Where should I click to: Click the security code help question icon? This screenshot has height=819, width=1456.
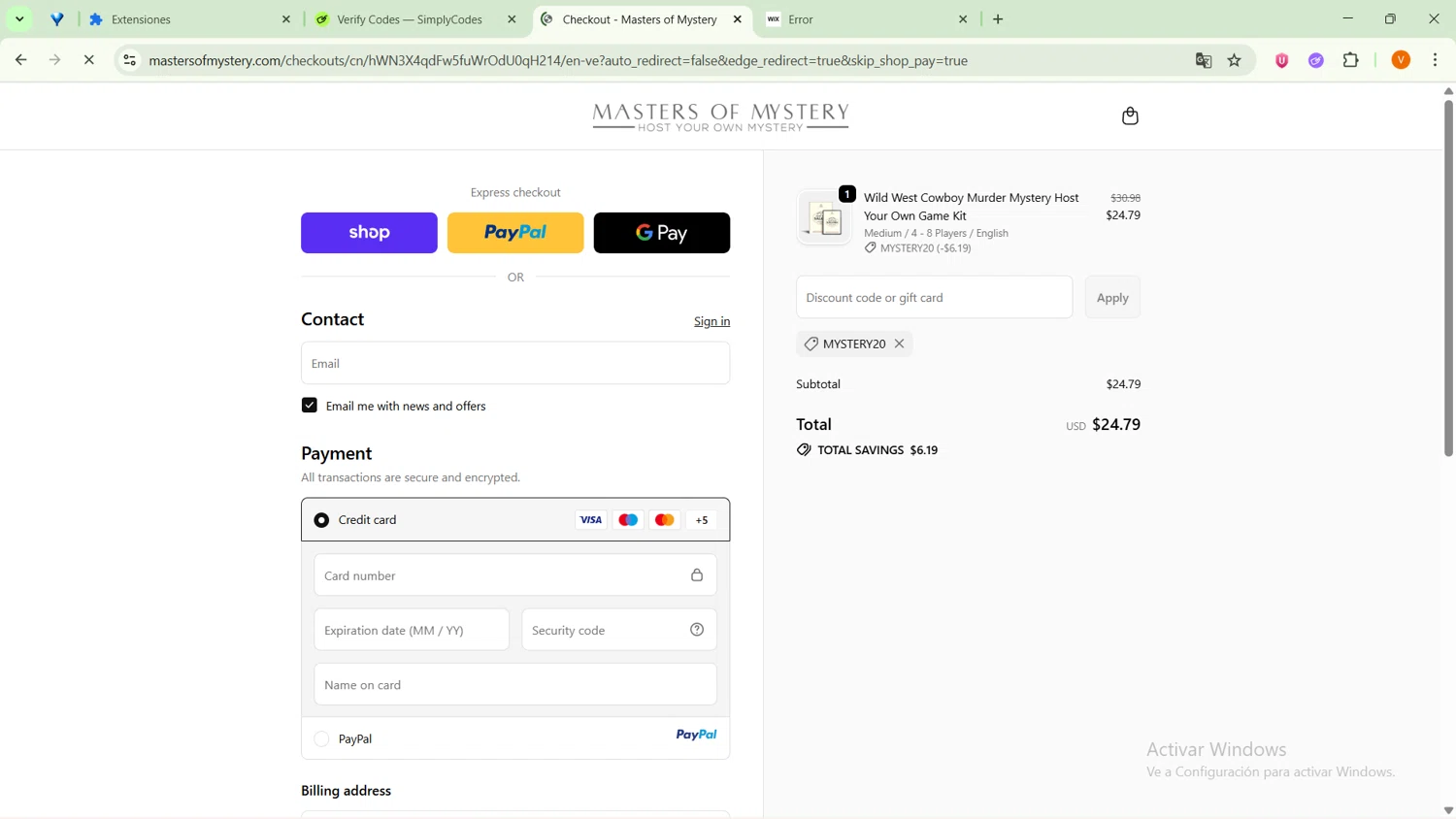click(697, 630)
